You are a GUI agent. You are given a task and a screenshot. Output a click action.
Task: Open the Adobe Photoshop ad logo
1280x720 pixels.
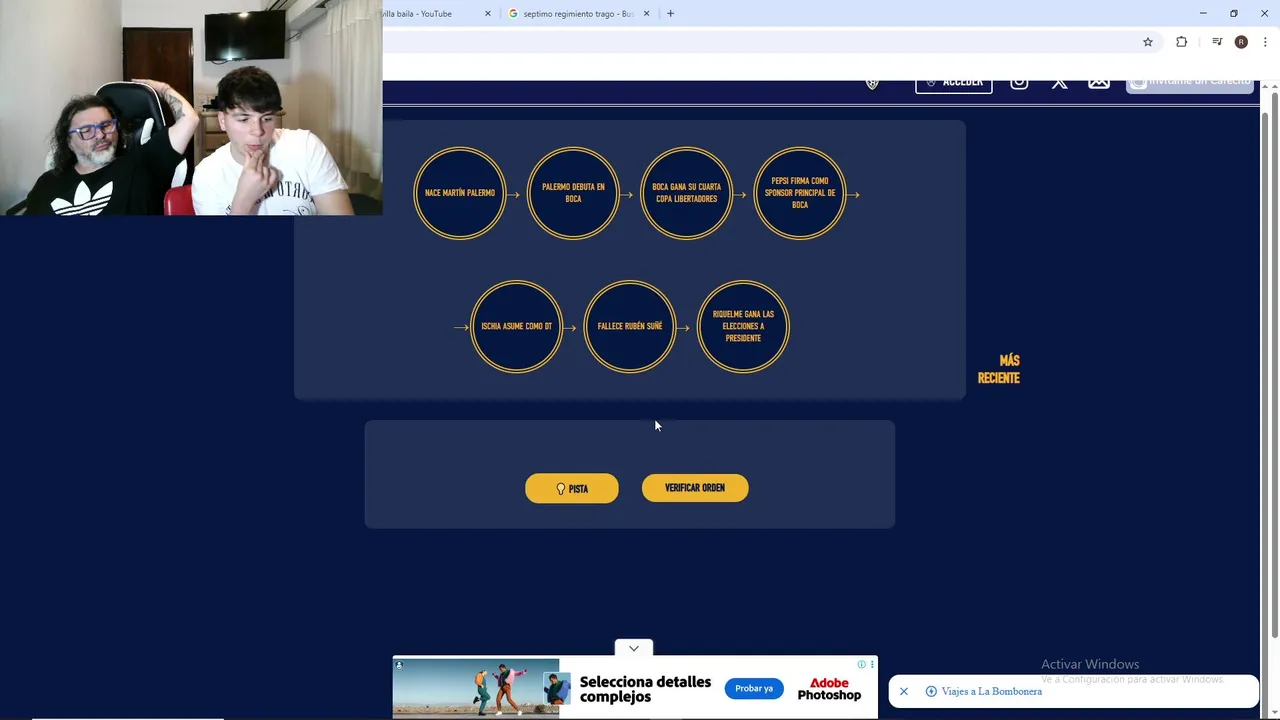[x=829, y=689]
